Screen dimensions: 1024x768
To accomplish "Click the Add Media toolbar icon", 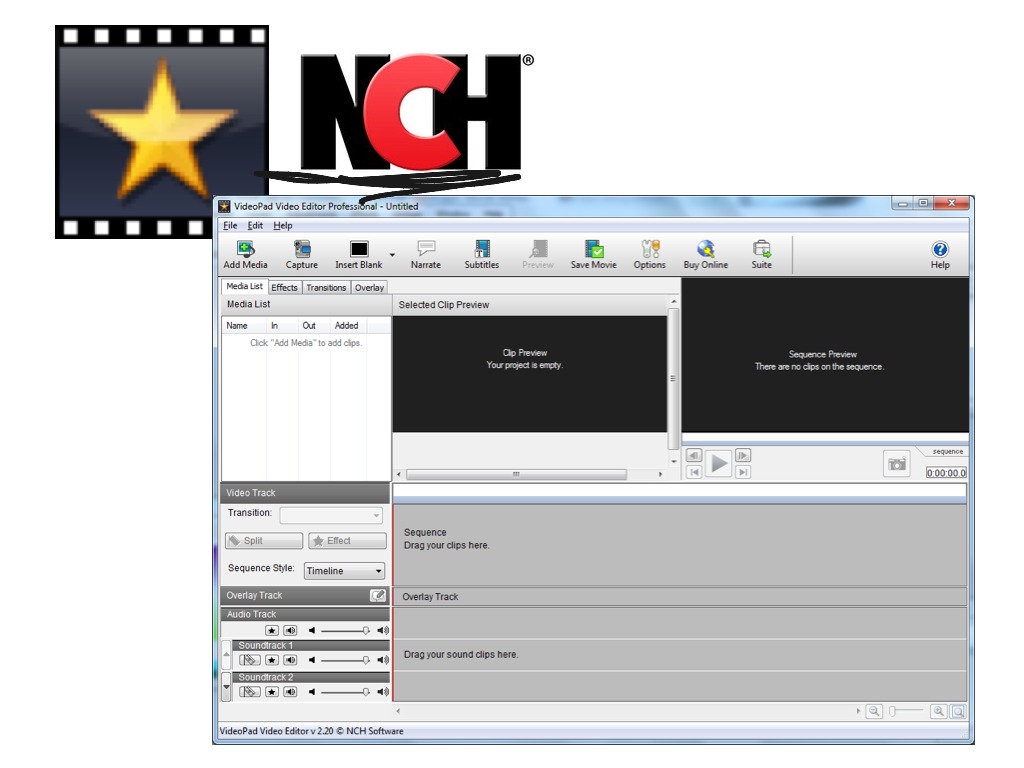I will pyautogui.click(x=246, y=249).
